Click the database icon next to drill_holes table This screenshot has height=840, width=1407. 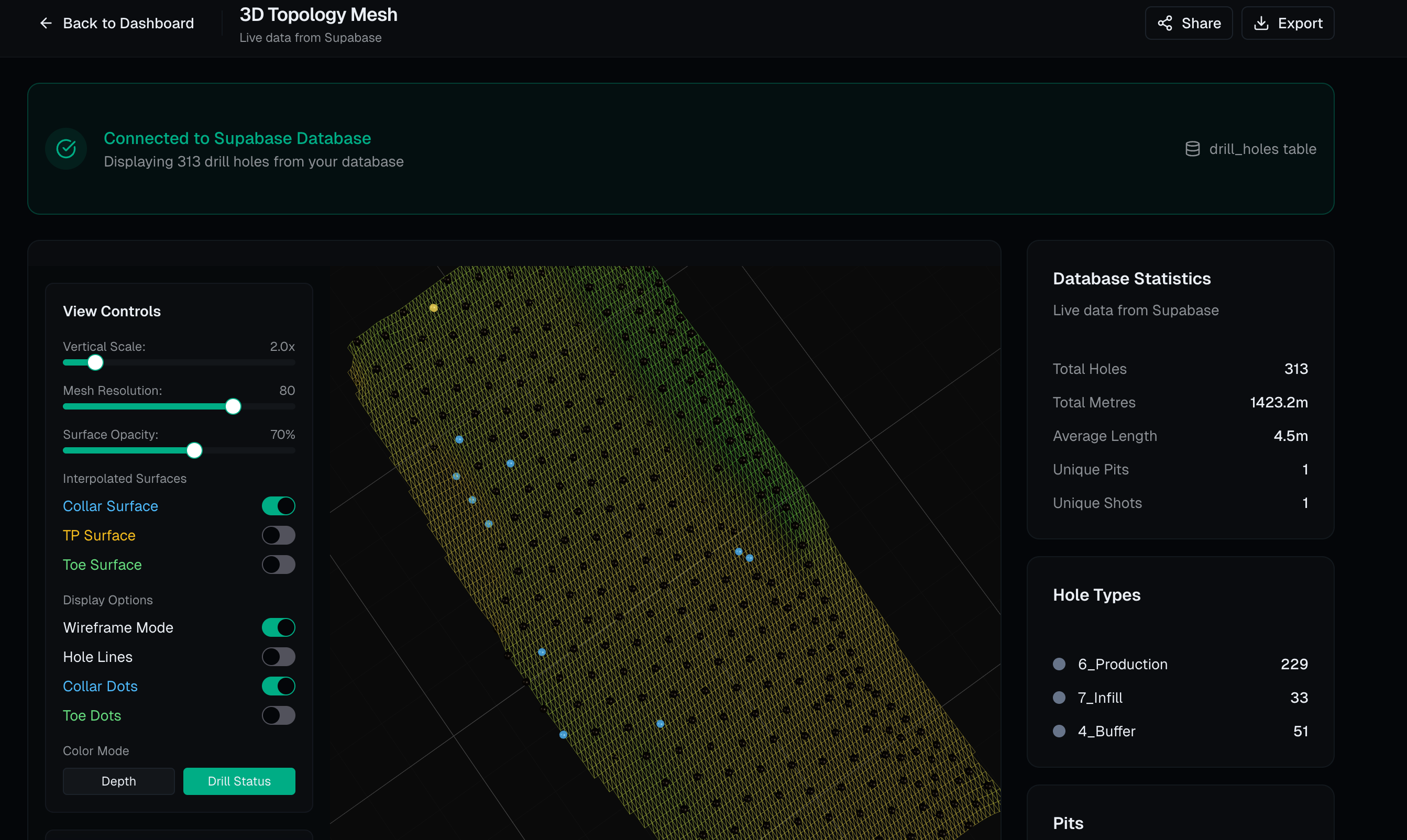tap(1193, 148)
